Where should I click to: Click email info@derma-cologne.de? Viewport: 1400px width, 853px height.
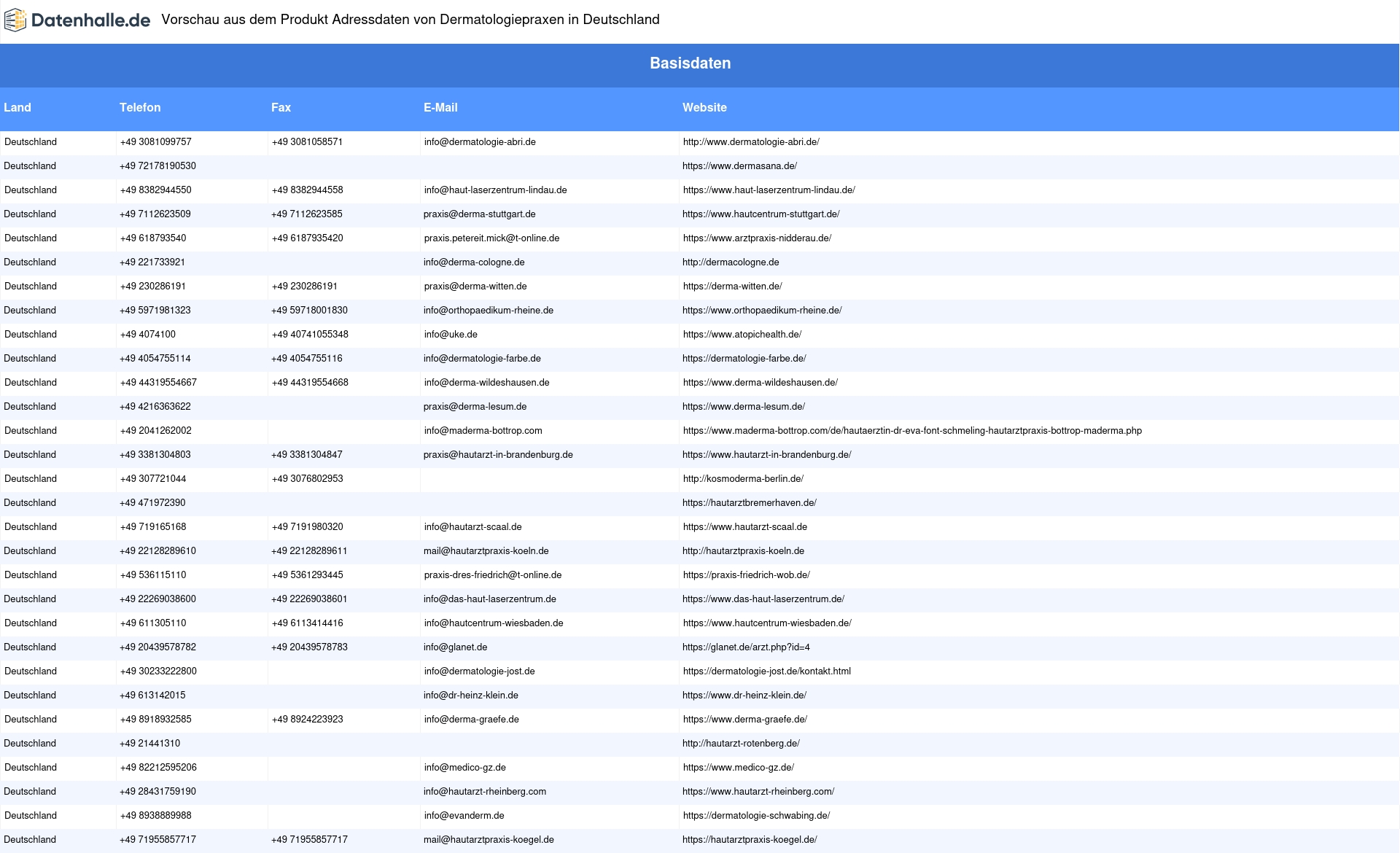[474, 262]
